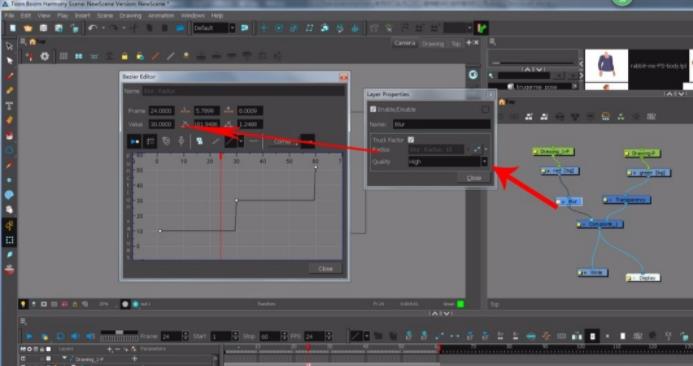This screenshot has width=693, height=366.
Task: Switch to the Drawing view tab
Action: [433, 43]
